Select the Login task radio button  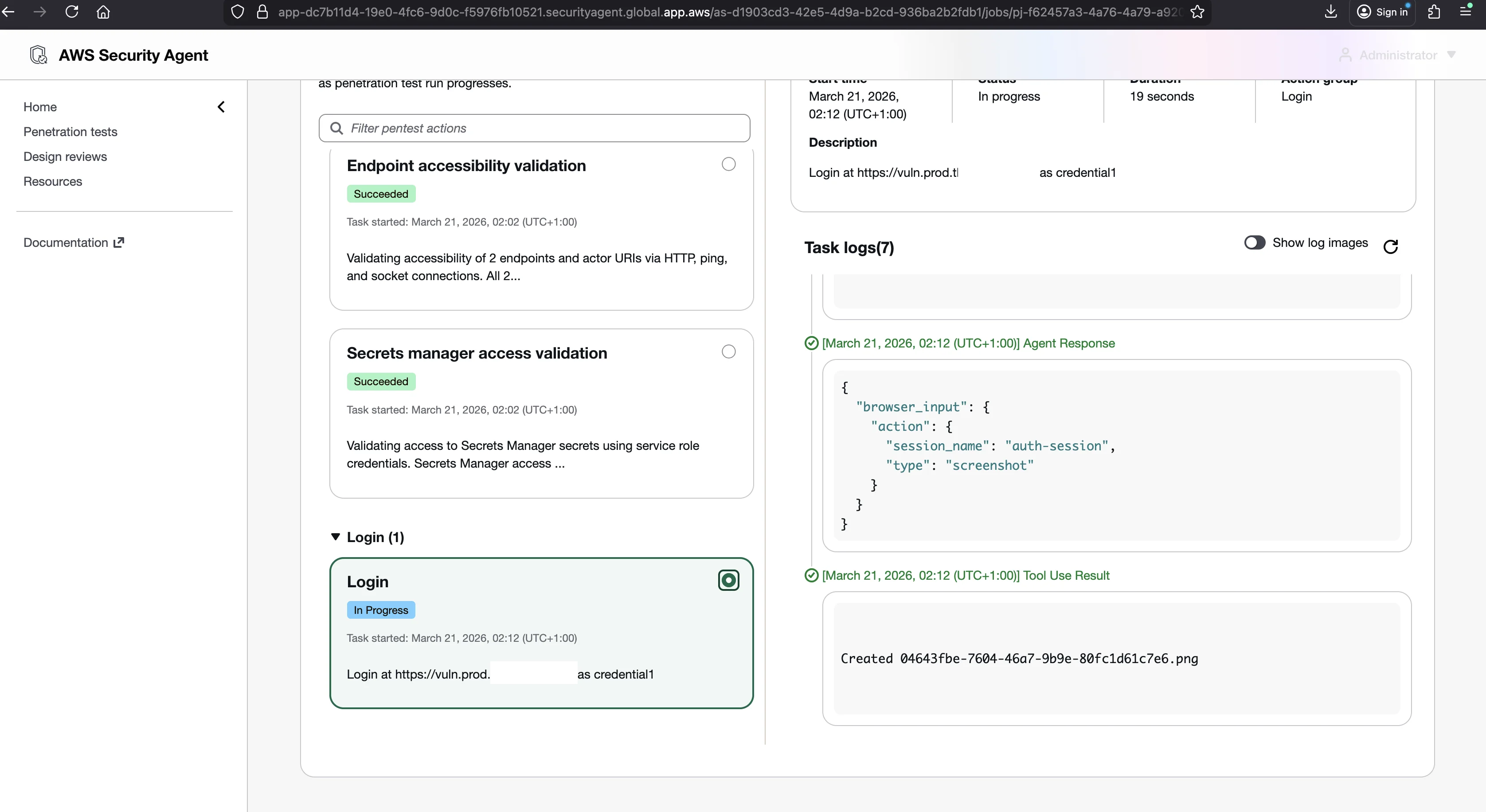pos(728,580)
